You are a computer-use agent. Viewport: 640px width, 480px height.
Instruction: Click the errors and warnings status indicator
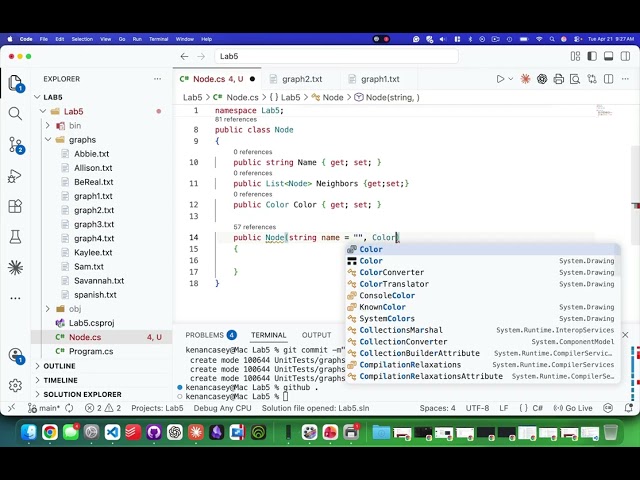pyautogui.click(x=103, y=408)
